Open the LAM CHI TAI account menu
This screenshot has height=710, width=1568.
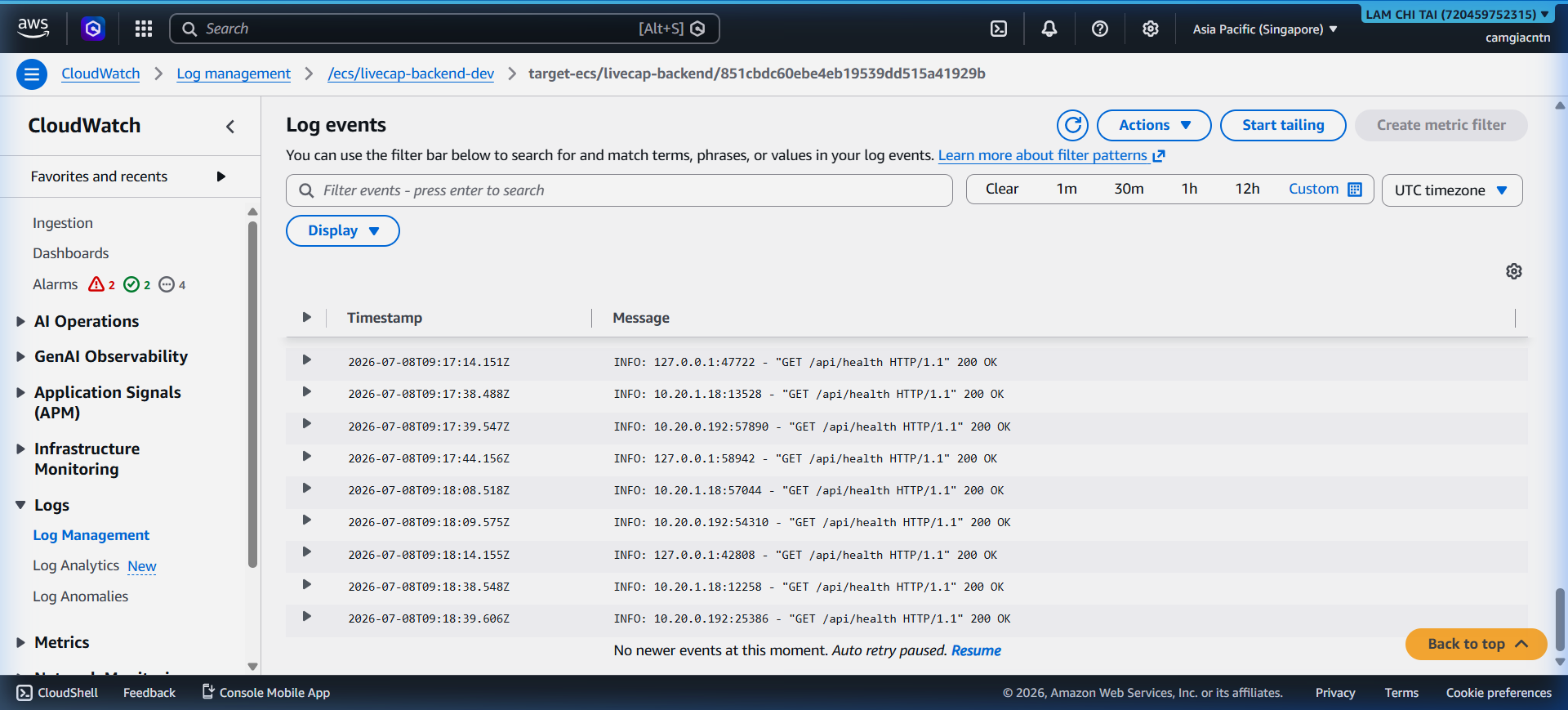pos(1457,14)
